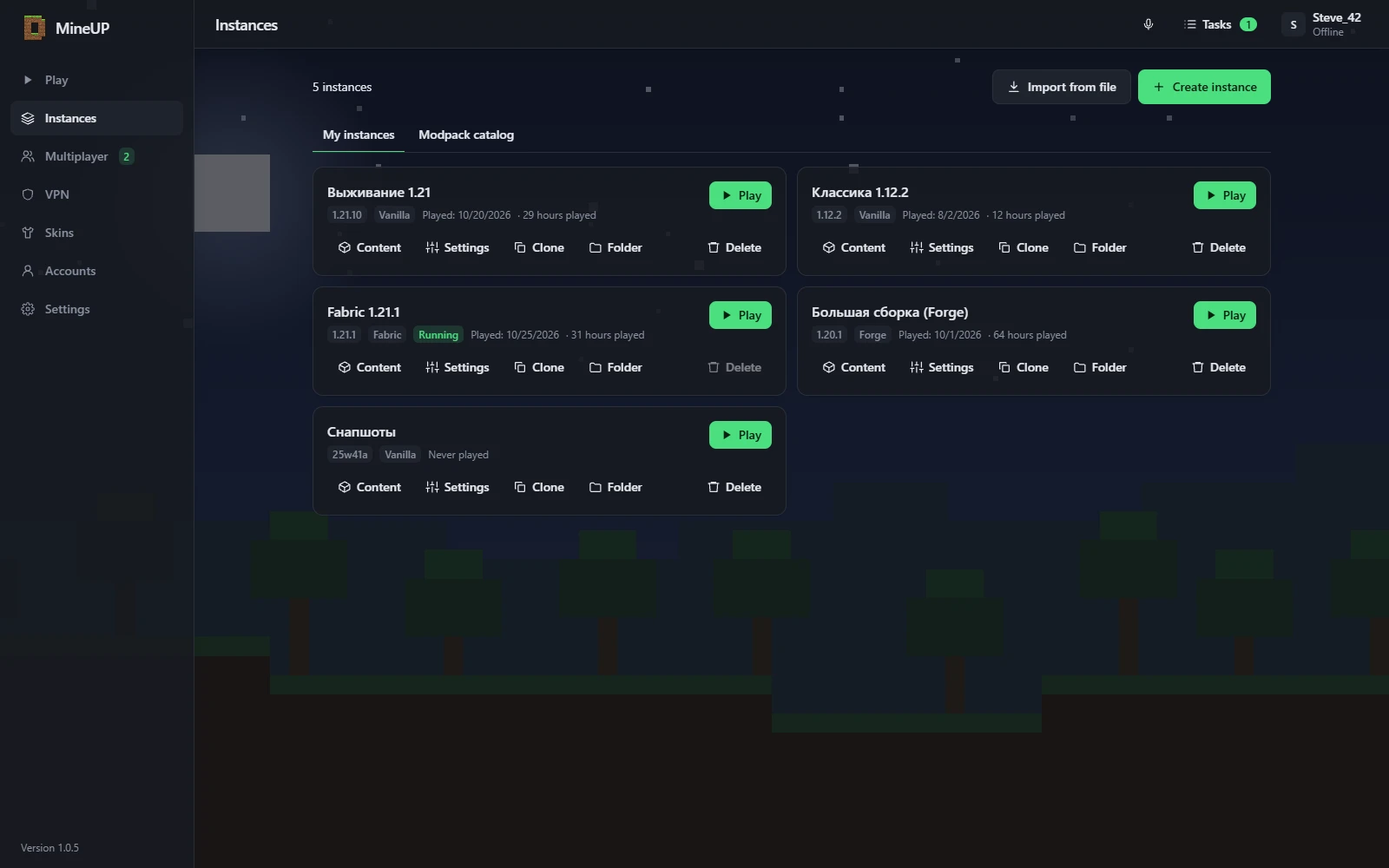1389x868 pixels.
Task: Open the Steve_42 account avatar
Action: 1294,24
